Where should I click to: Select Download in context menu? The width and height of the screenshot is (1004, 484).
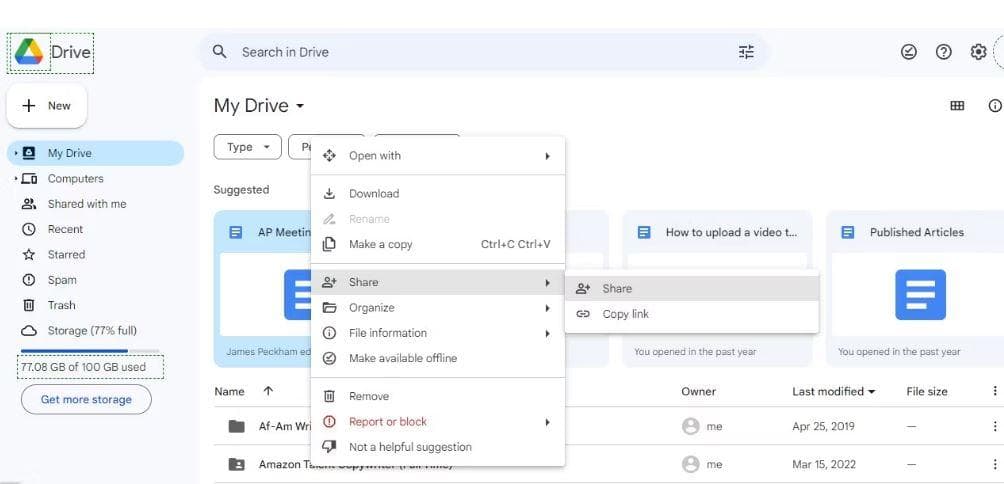click(437, 193)
